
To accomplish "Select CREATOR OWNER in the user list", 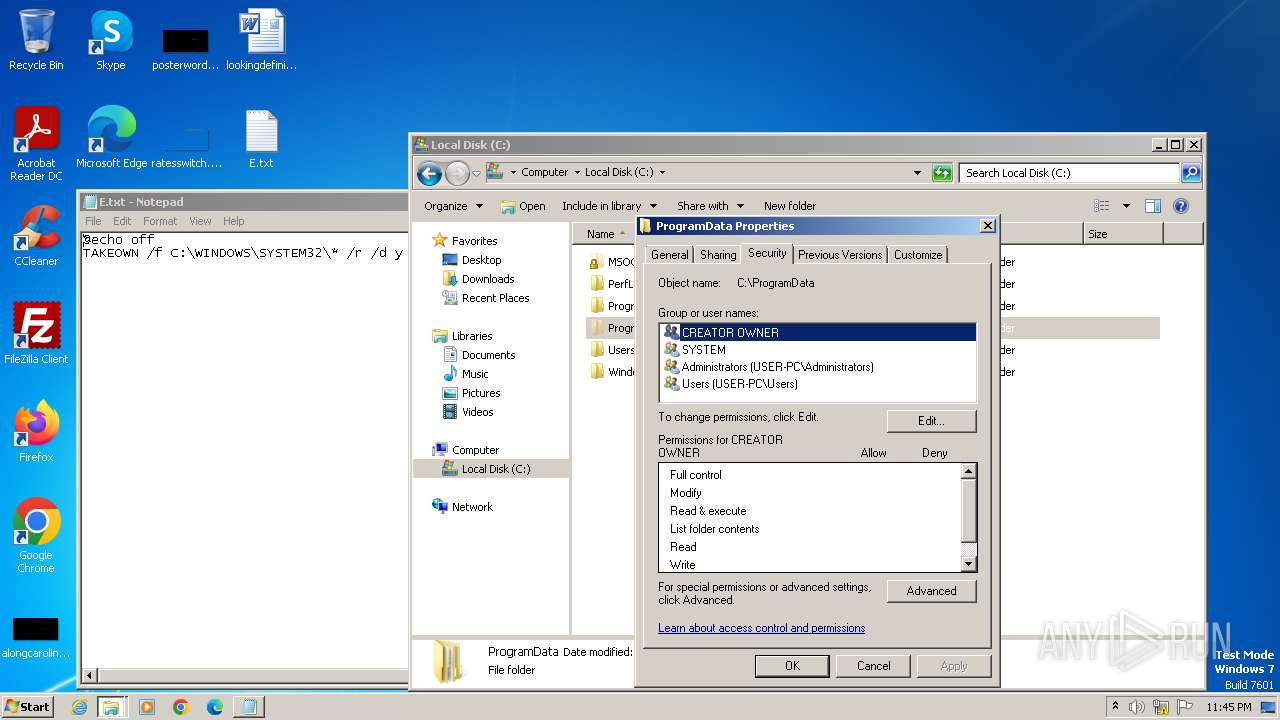I will pos(818,333).
